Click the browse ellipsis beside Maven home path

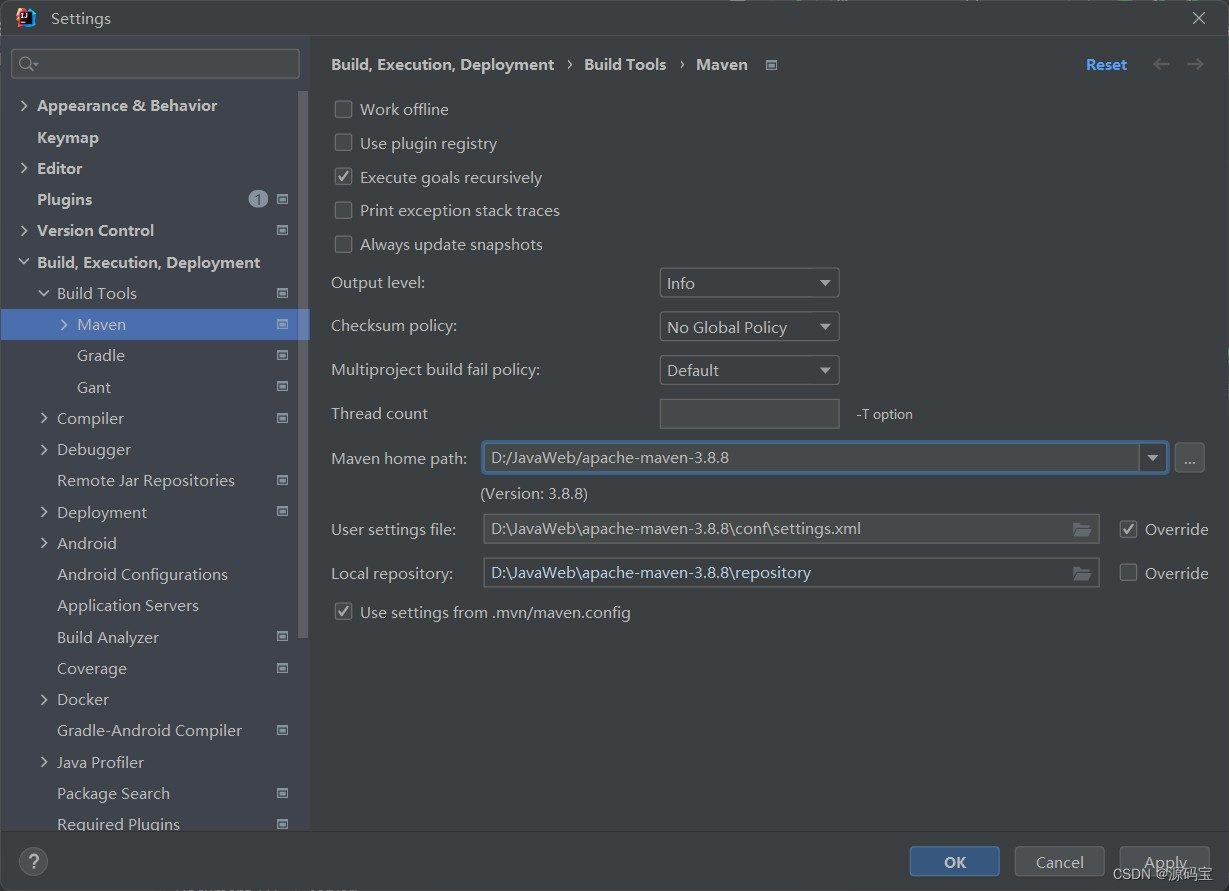point(1189,458)
